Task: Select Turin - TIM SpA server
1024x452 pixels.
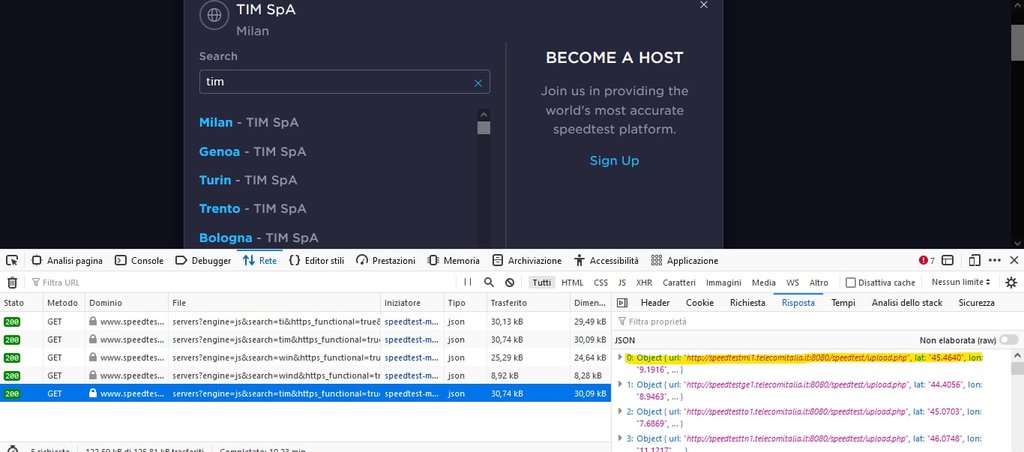Action: (248, 180)
